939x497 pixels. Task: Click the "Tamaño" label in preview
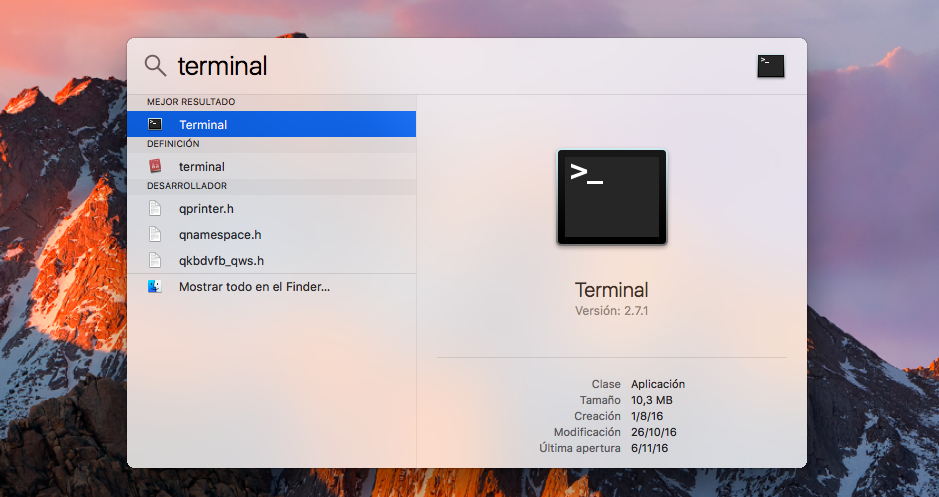click(600, 400)
